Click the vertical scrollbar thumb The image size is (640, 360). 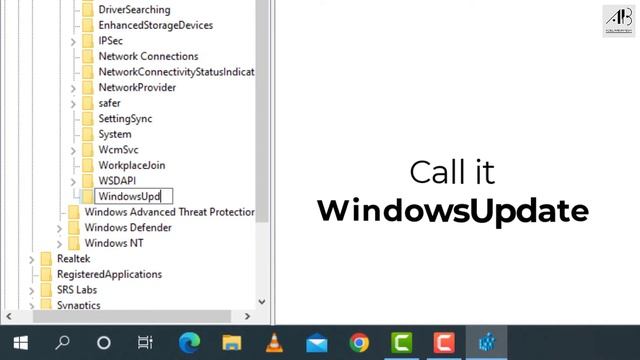click(x=262, y=111)
